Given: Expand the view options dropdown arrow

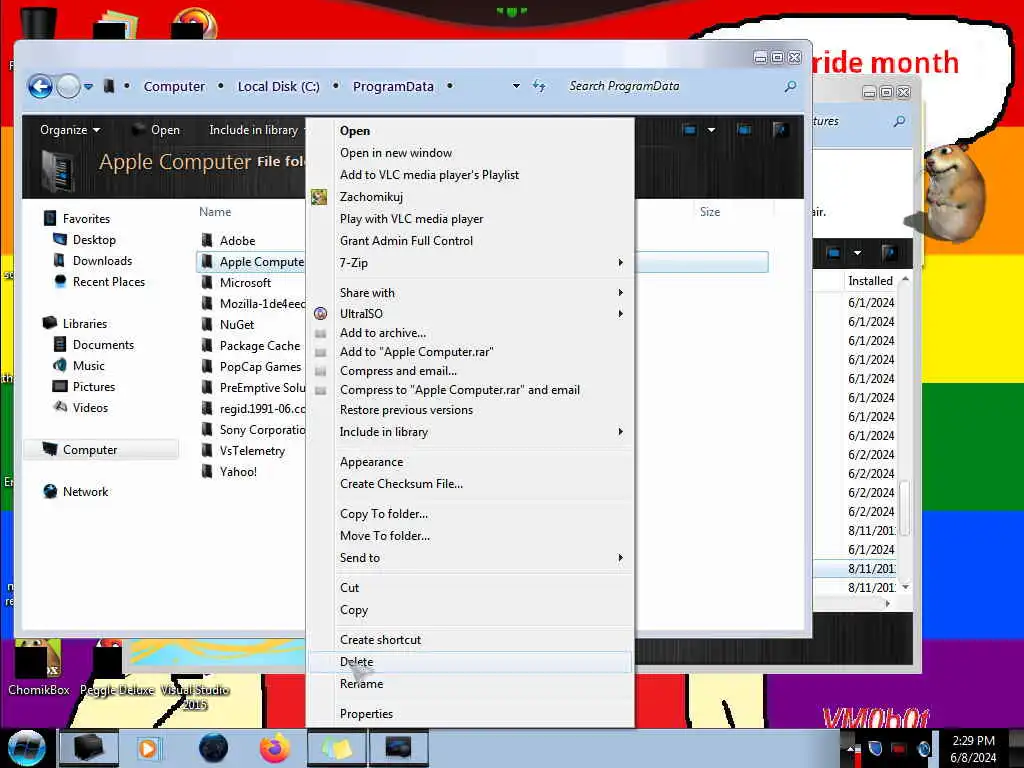Looking at the screenshot, I should pyautogui.click(x=711, y=130).
